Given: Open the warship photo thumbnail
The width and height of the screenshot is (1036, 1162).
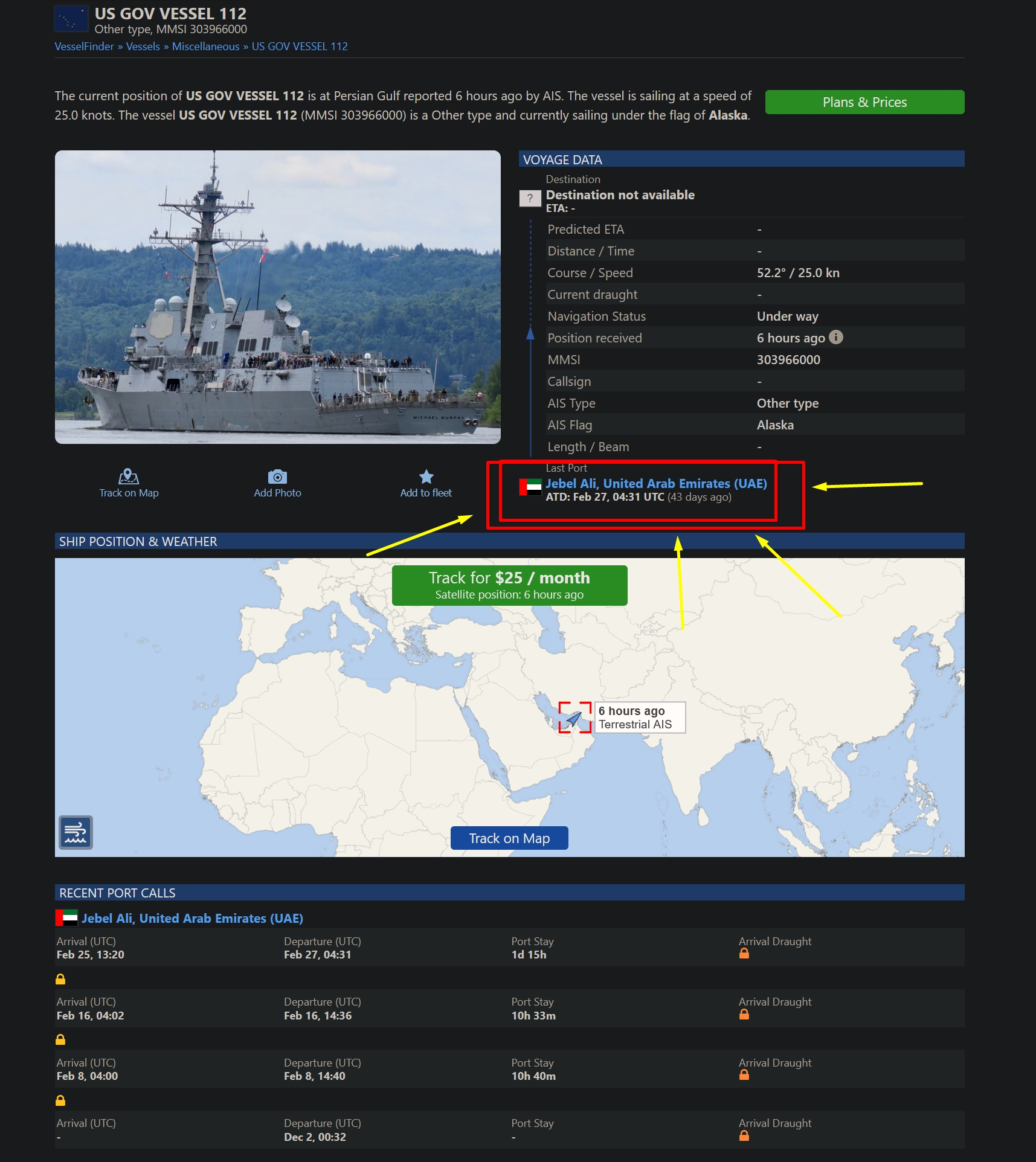Looking at the screenshot, I should [x=278, y=297].
